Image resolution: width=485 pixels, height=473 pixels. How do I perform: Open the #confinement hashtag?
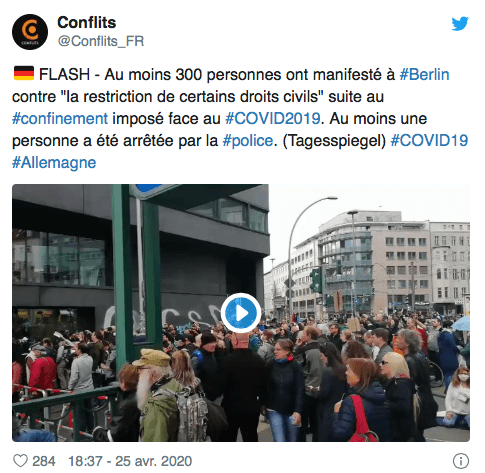point(60,118)
